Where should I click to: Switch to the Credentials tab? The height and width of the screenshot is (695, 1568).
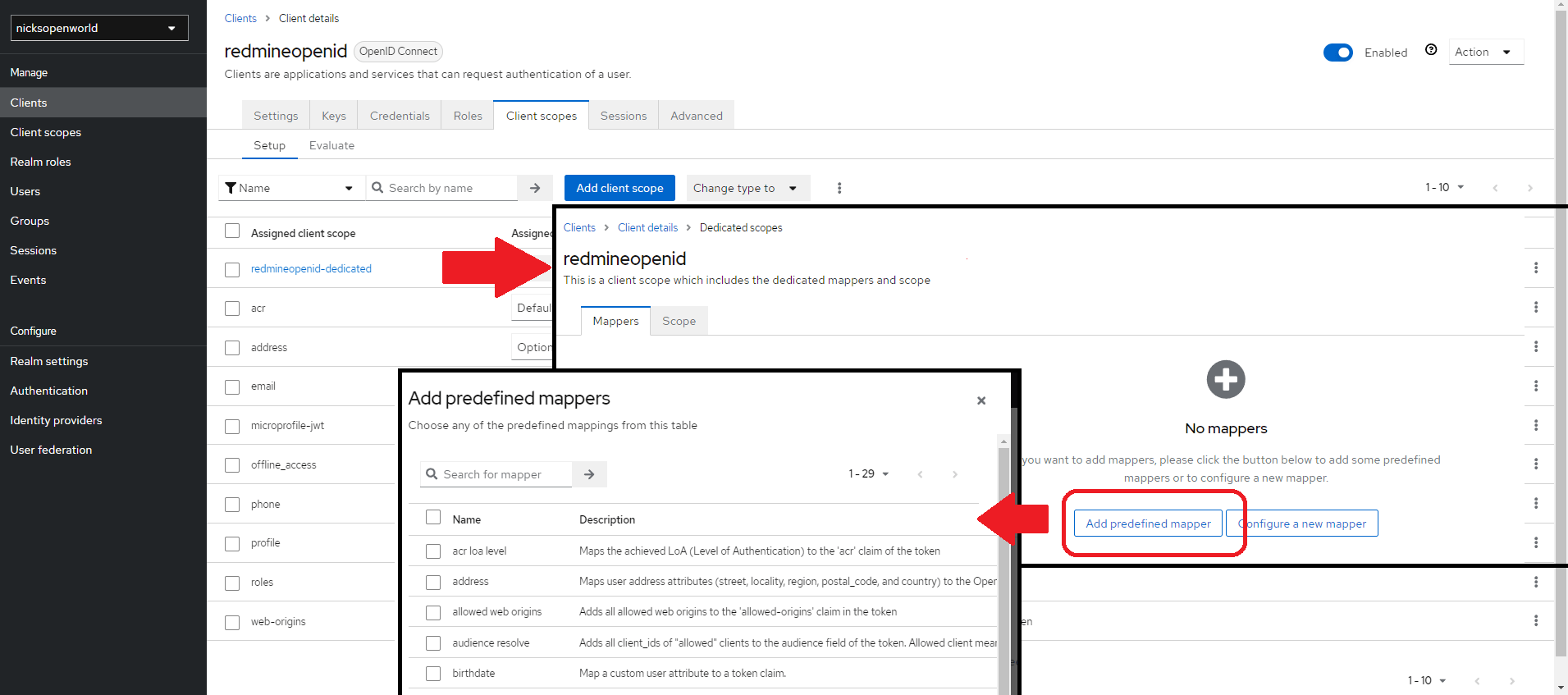400,116
